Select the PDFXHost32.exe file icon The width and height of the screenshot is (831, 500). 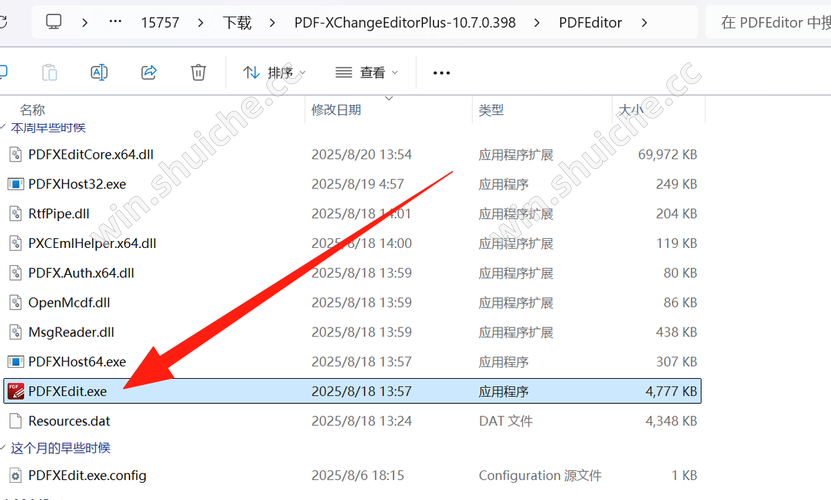(16, 184)
